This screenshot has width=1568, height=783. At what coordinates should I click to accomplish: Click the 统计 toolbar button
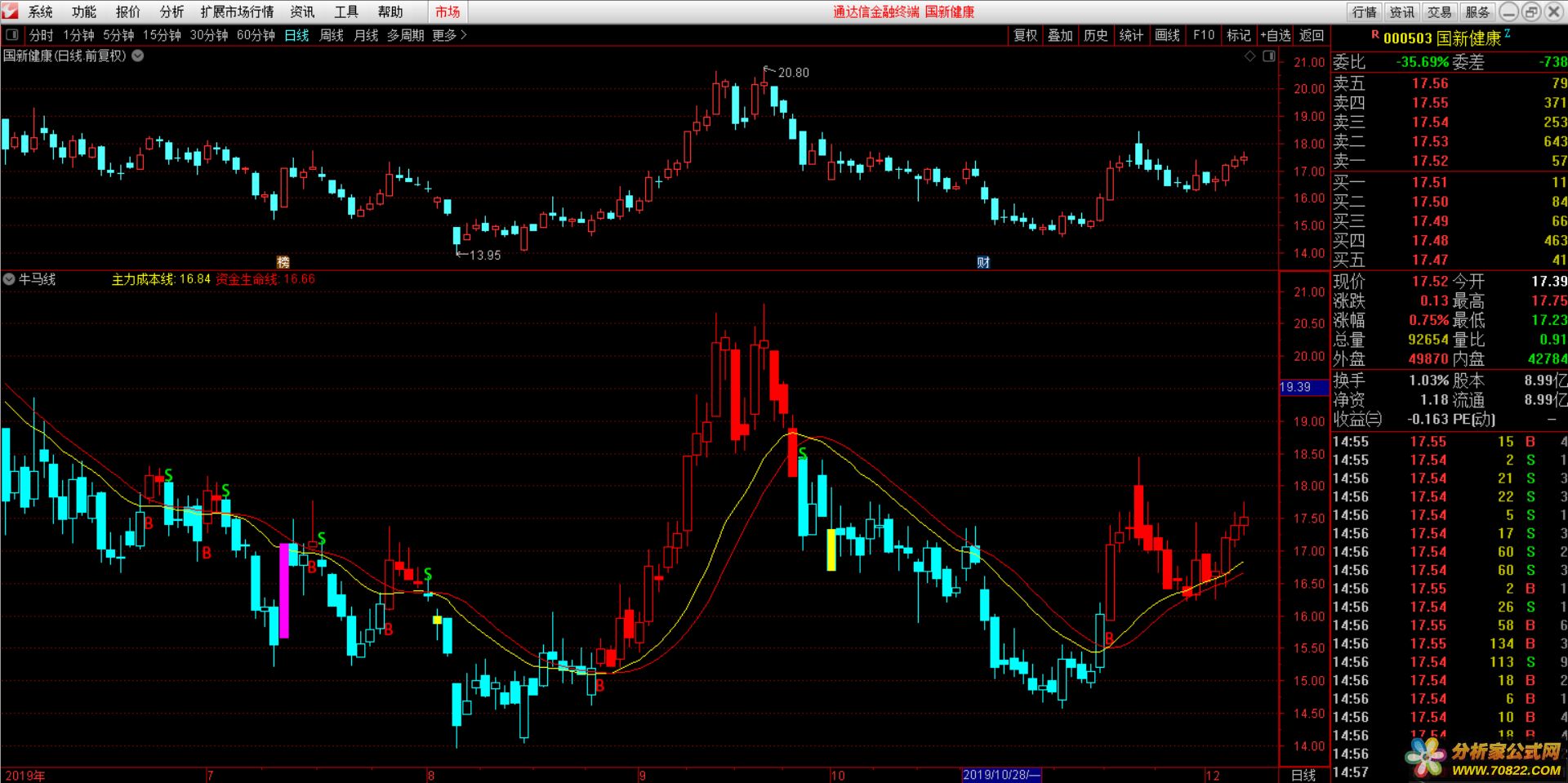[1131, 35]
